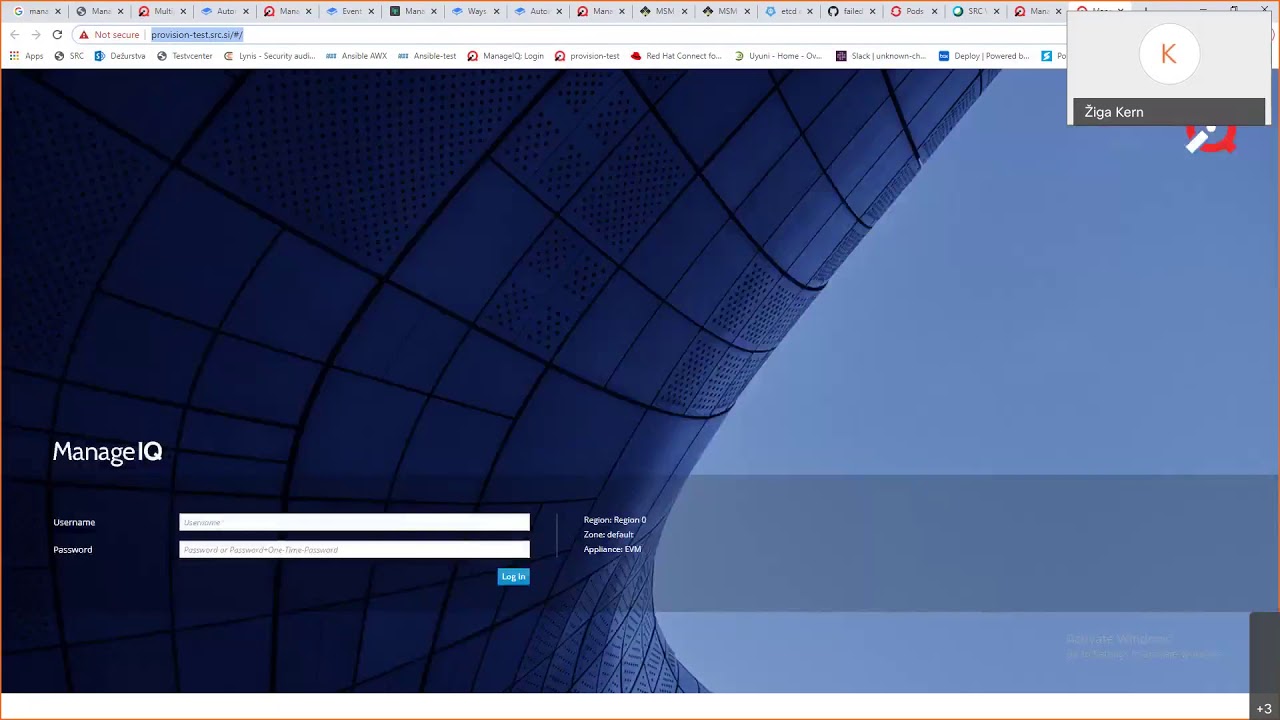This screenshot has width=1280, height=720.
Task: Click the Log In button
Action: tap(513, 576)
